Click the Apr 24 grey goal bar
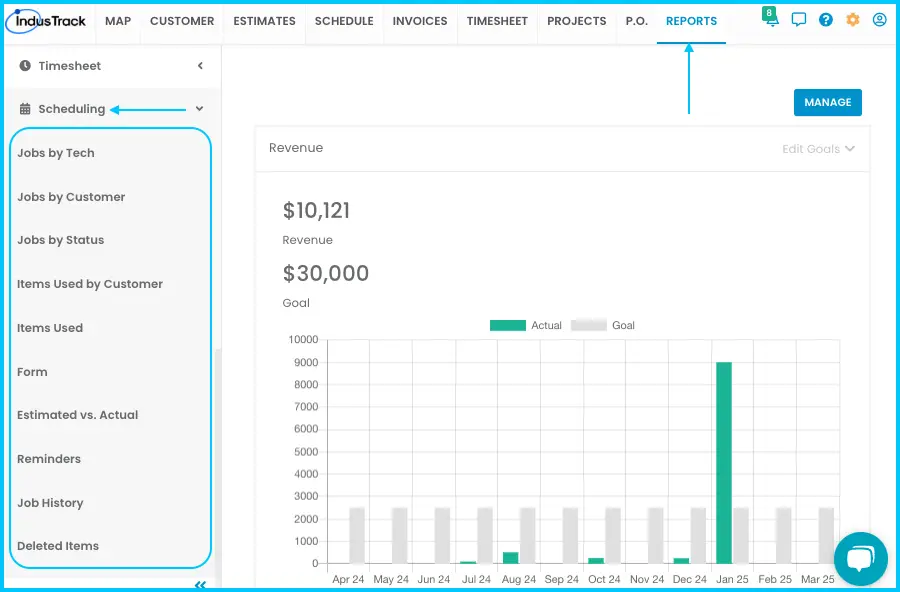 [x=357, y=535]
